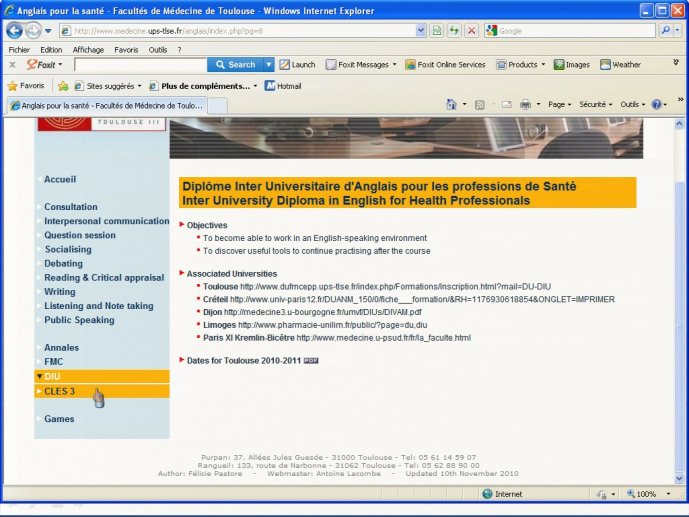Open the ? help menu
Screen dimensions: 689x517
click(x=179, y=50)
